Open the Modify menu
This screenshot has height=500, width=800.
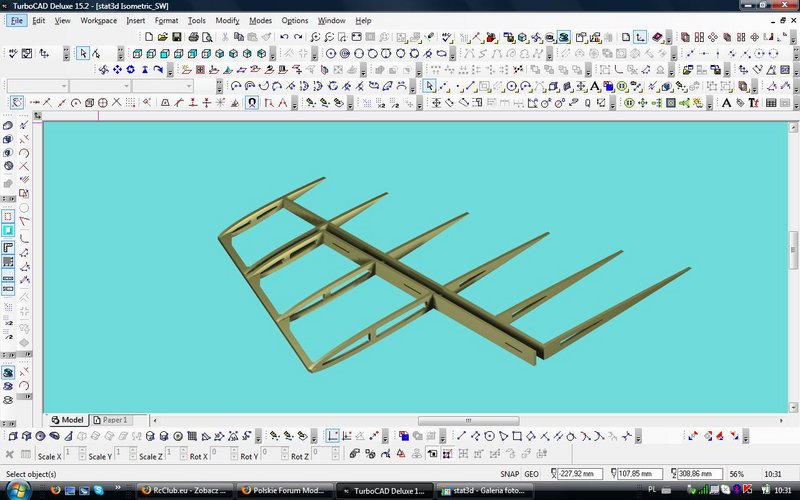pos(227,20)
